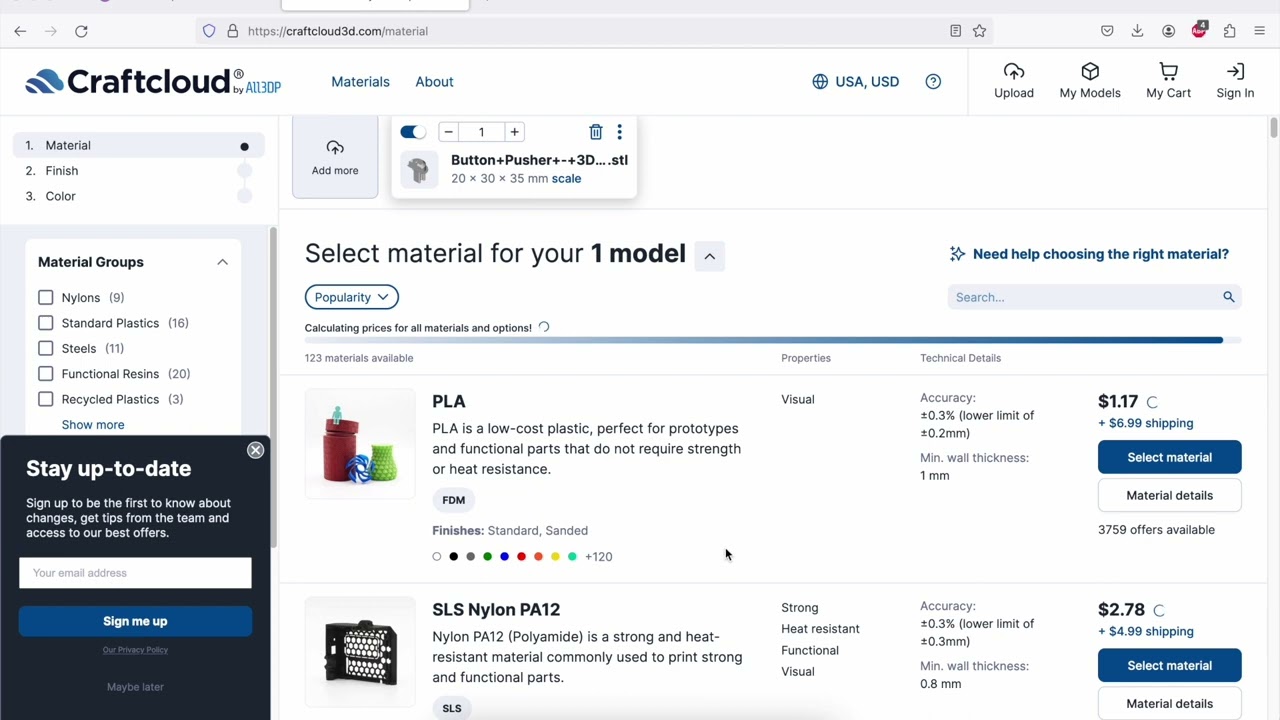This screenshot has height=720, width=1280.
Task: Click the browser account profile icon
Action: (1168, 31)
